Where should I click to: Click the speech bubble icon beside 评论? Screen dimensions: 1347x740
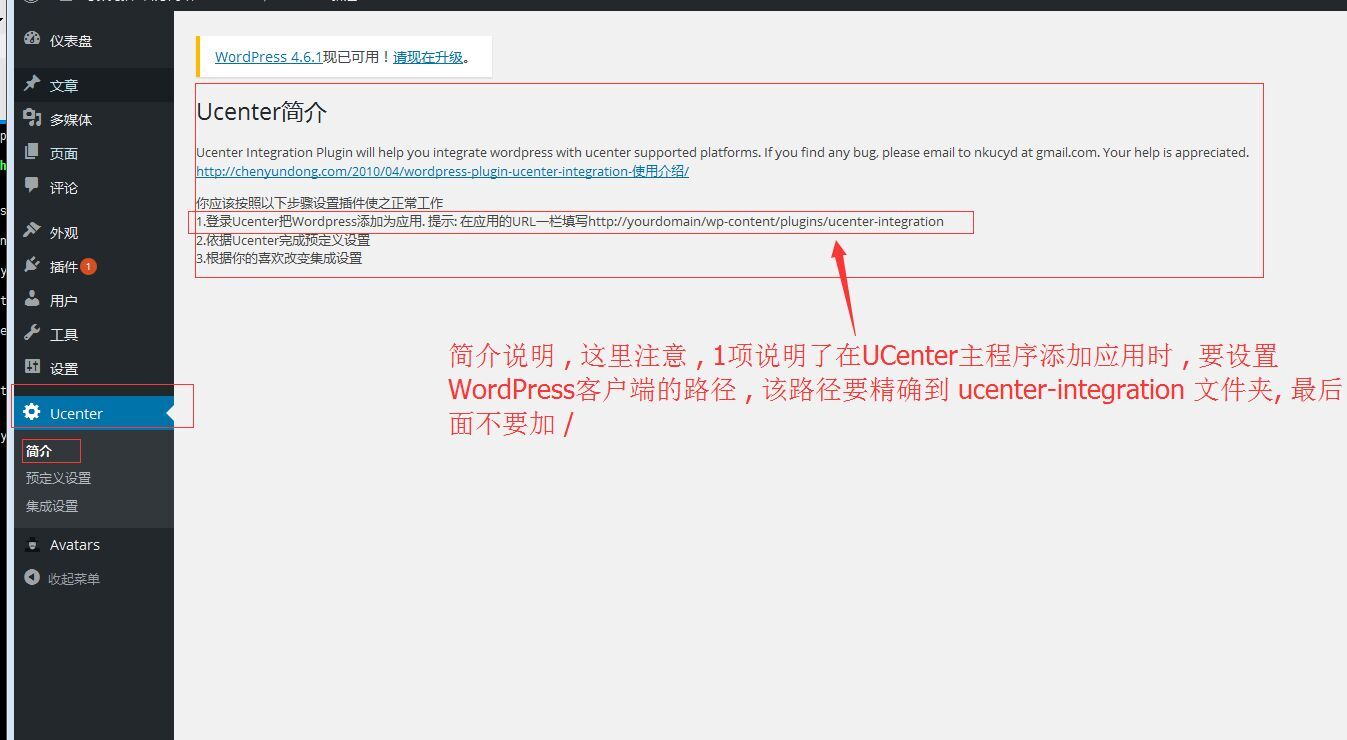pyautogui.click(x=32, y=186)
